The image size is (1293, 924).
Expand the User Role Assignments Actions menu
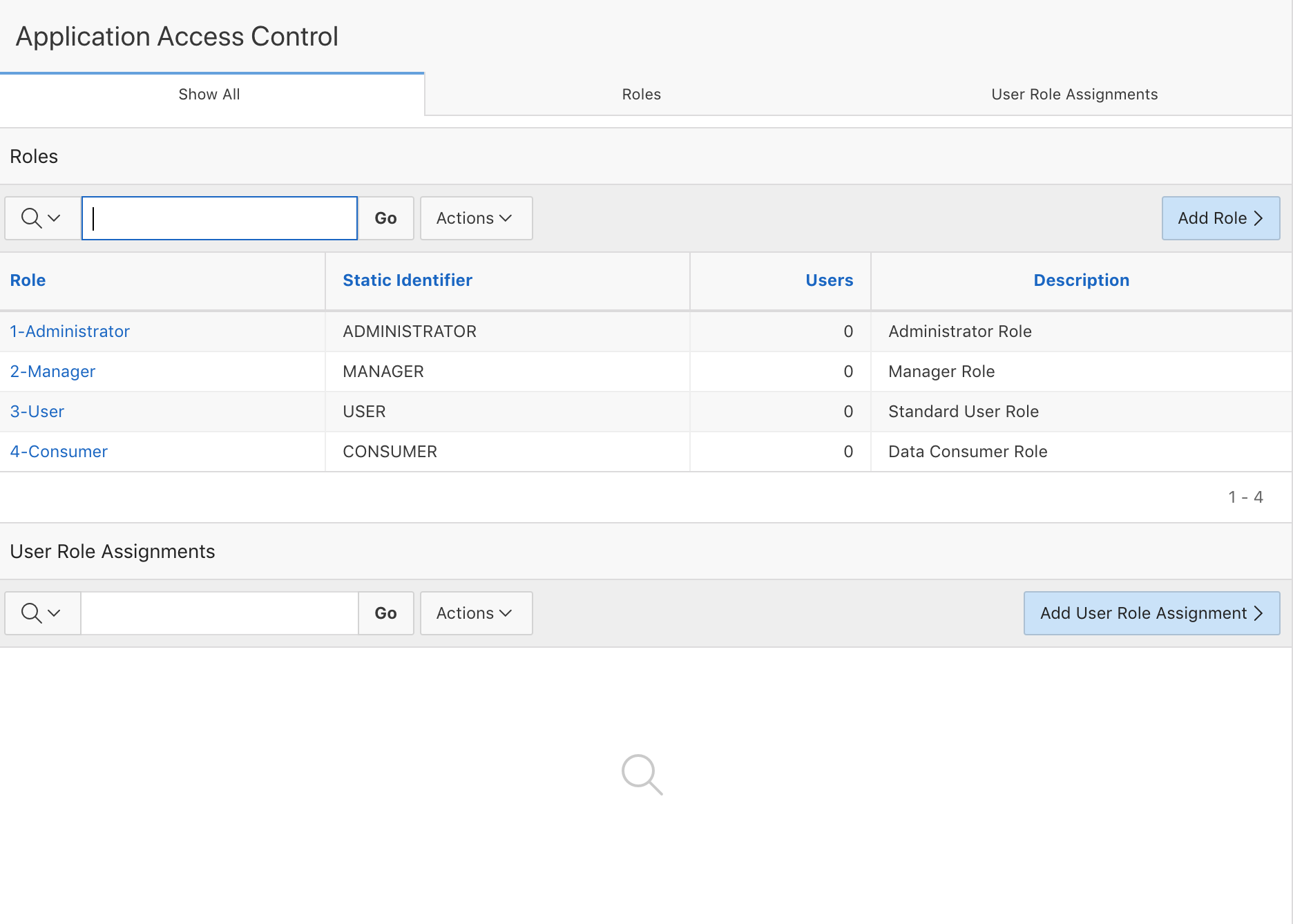(475, 613)
